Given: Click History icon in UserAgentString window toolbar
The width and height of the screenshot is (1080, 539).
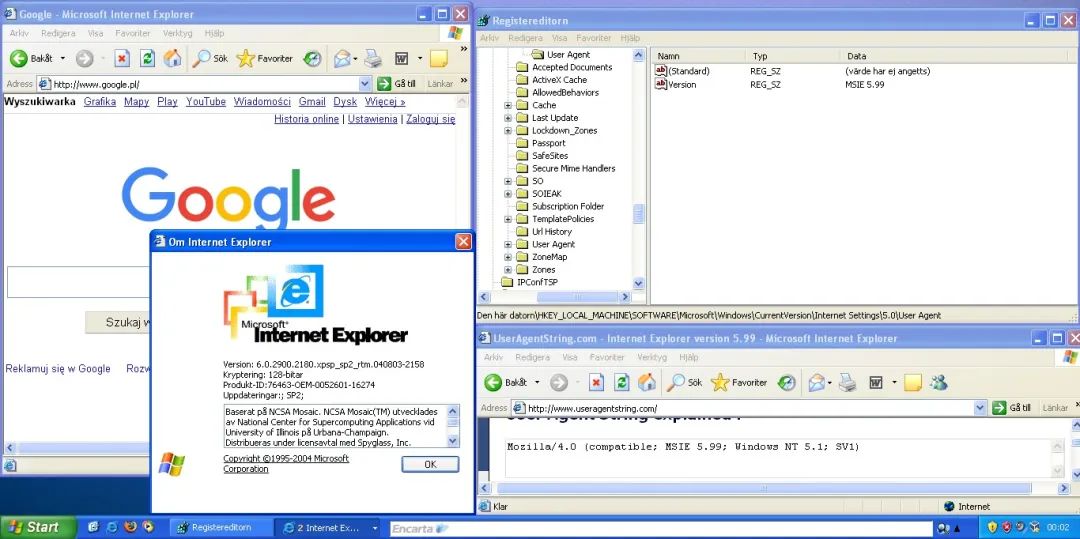Looking at the screenshot, I should [x=787, y=382].
